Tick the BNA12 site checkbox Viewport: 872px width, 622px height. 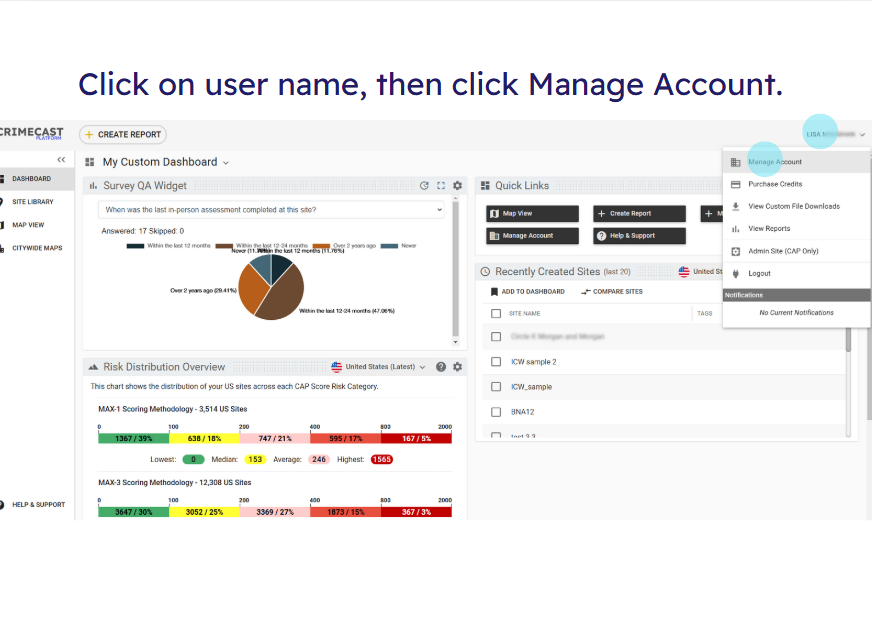point(496,411)
